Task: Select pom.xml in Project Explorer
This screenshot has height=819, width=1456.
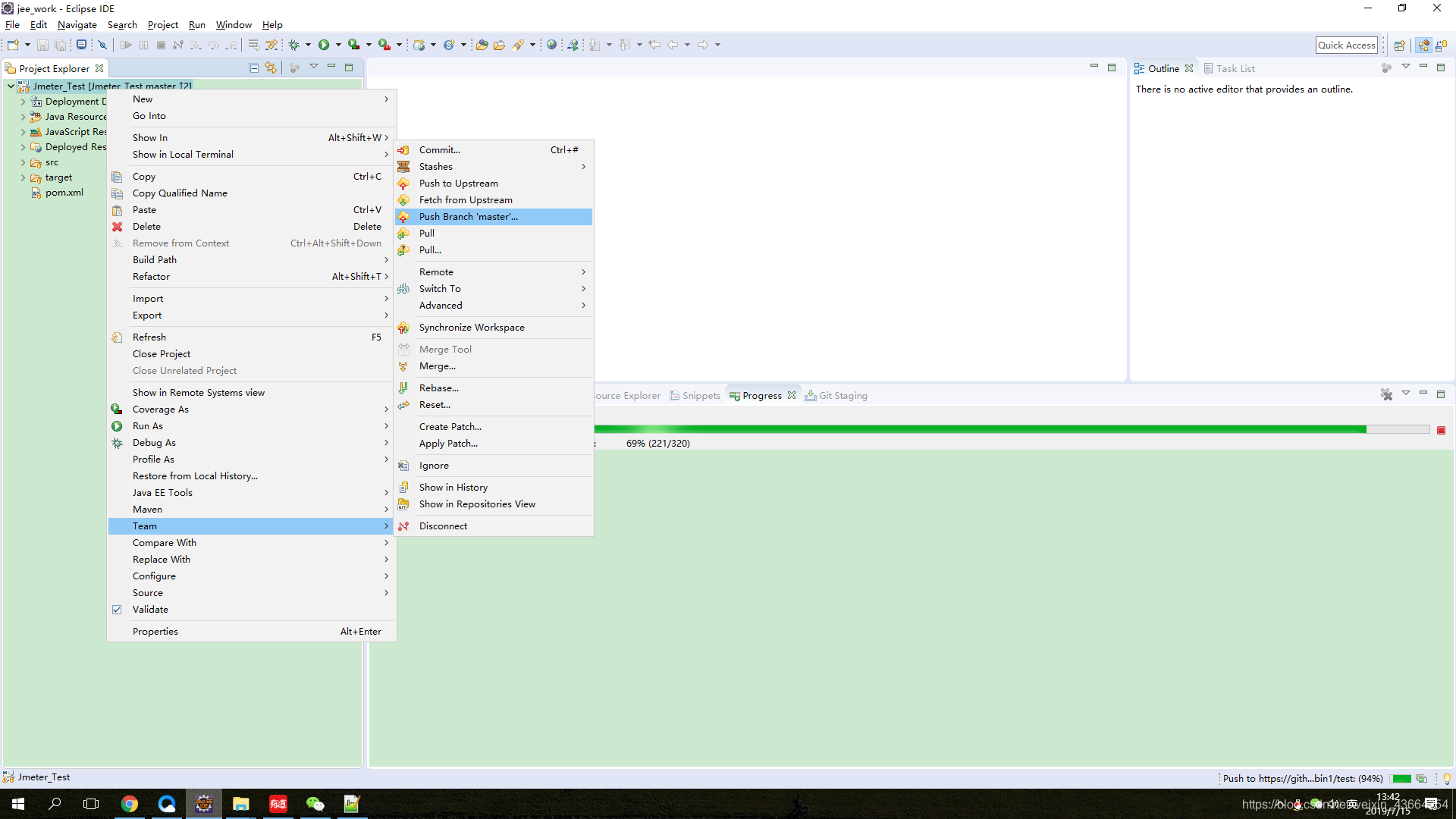Action: click(x=64, y=193)
